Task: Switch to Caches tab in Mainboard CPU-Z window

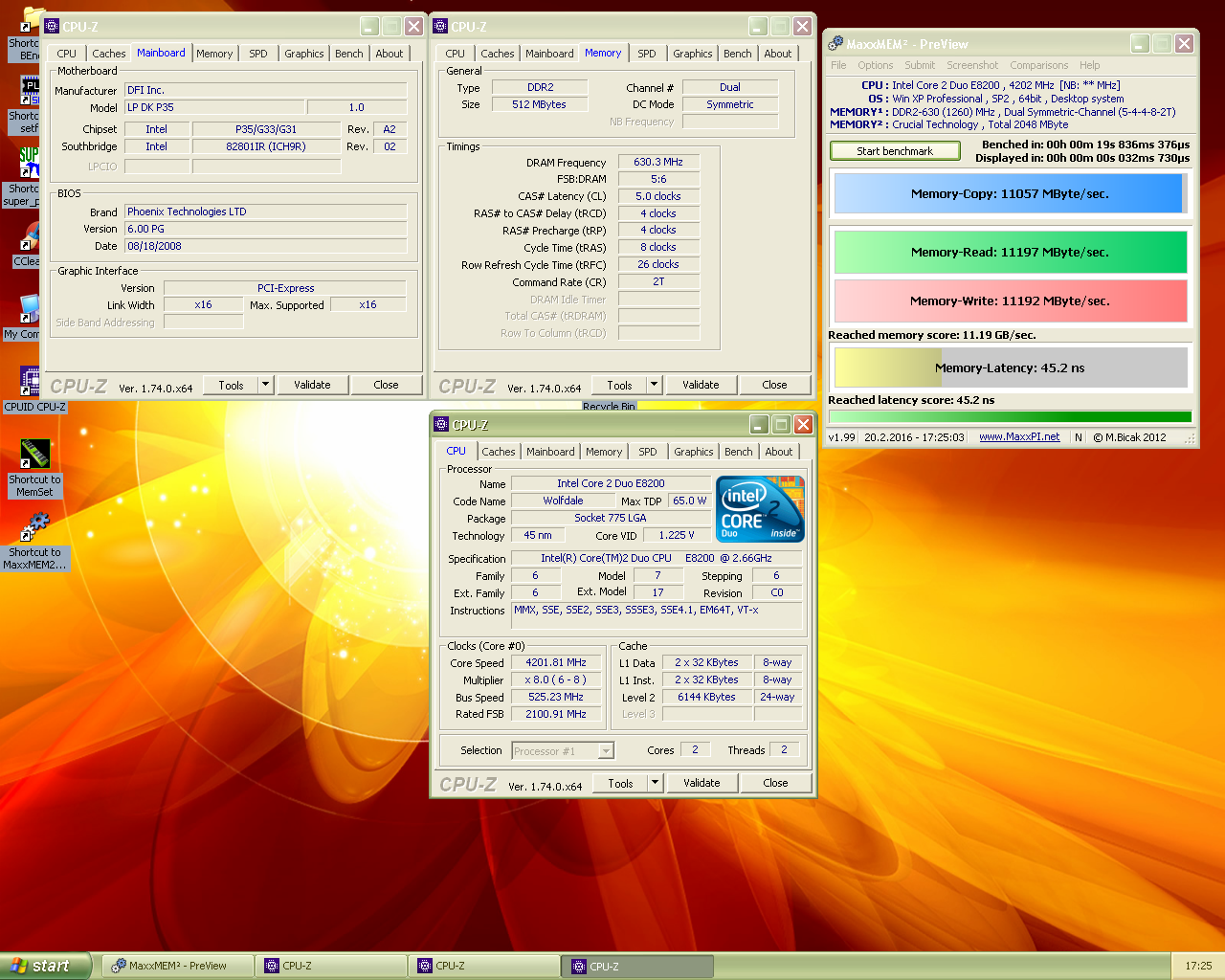Action: tap(109, 54)
